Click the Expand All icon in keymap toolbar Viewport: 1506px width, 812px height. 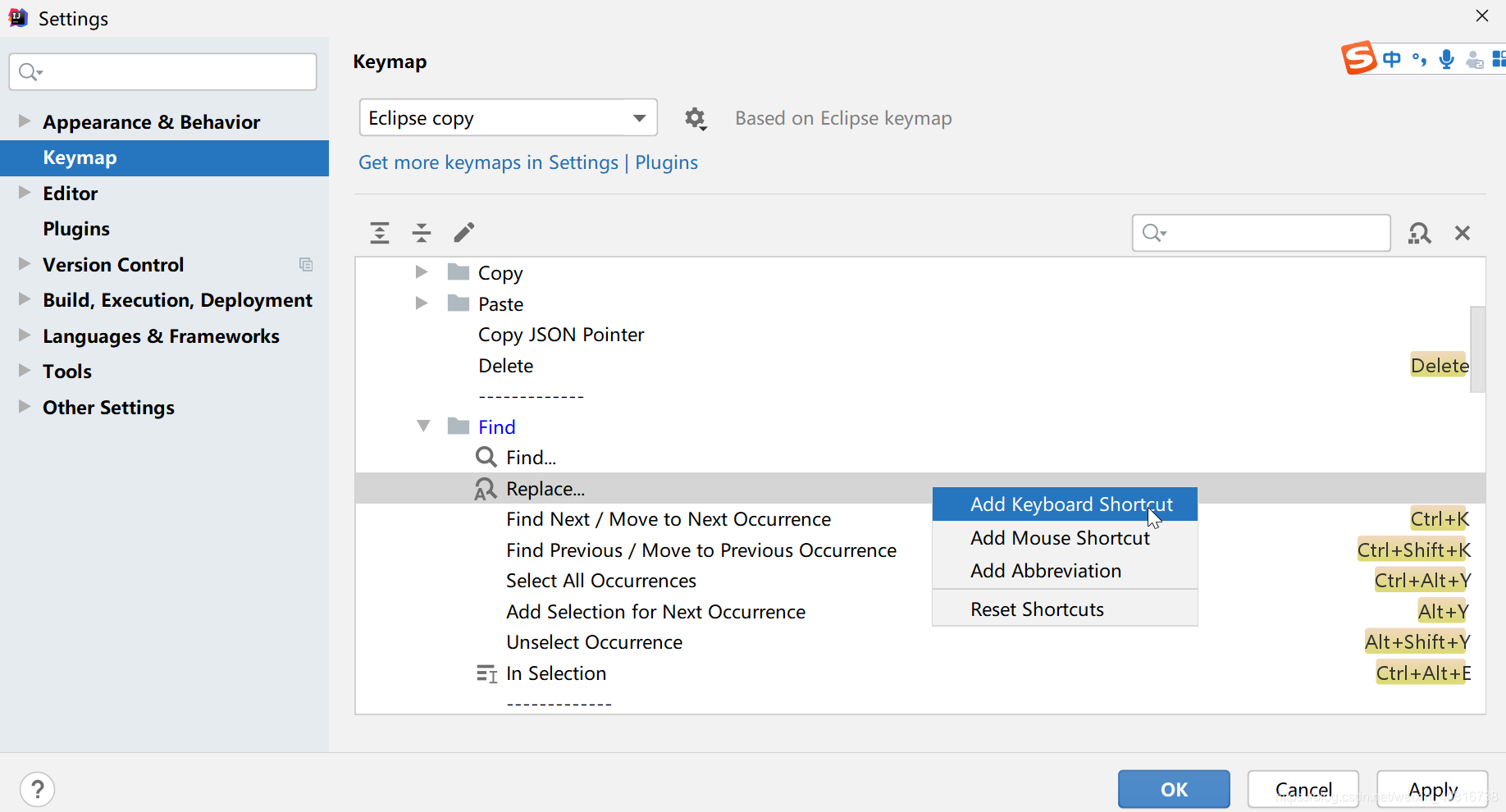pos(380,233)
